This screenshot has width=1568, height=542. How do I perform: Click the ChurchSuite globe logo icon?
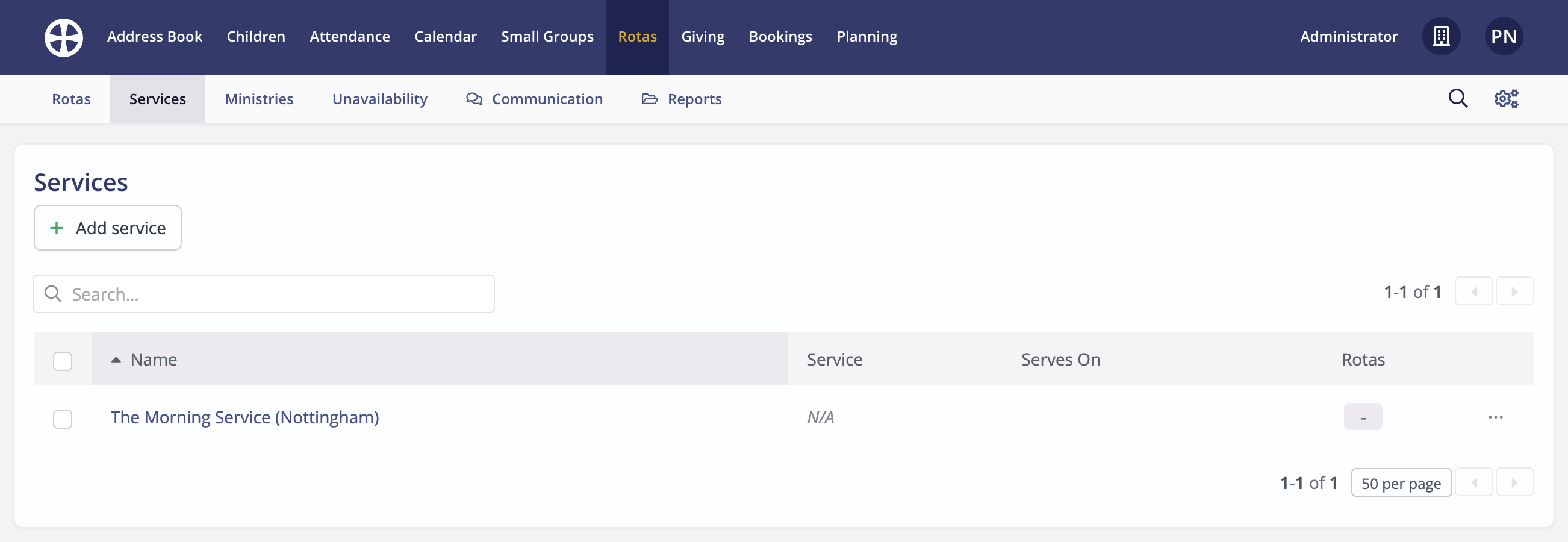click(x=63, y=37)
